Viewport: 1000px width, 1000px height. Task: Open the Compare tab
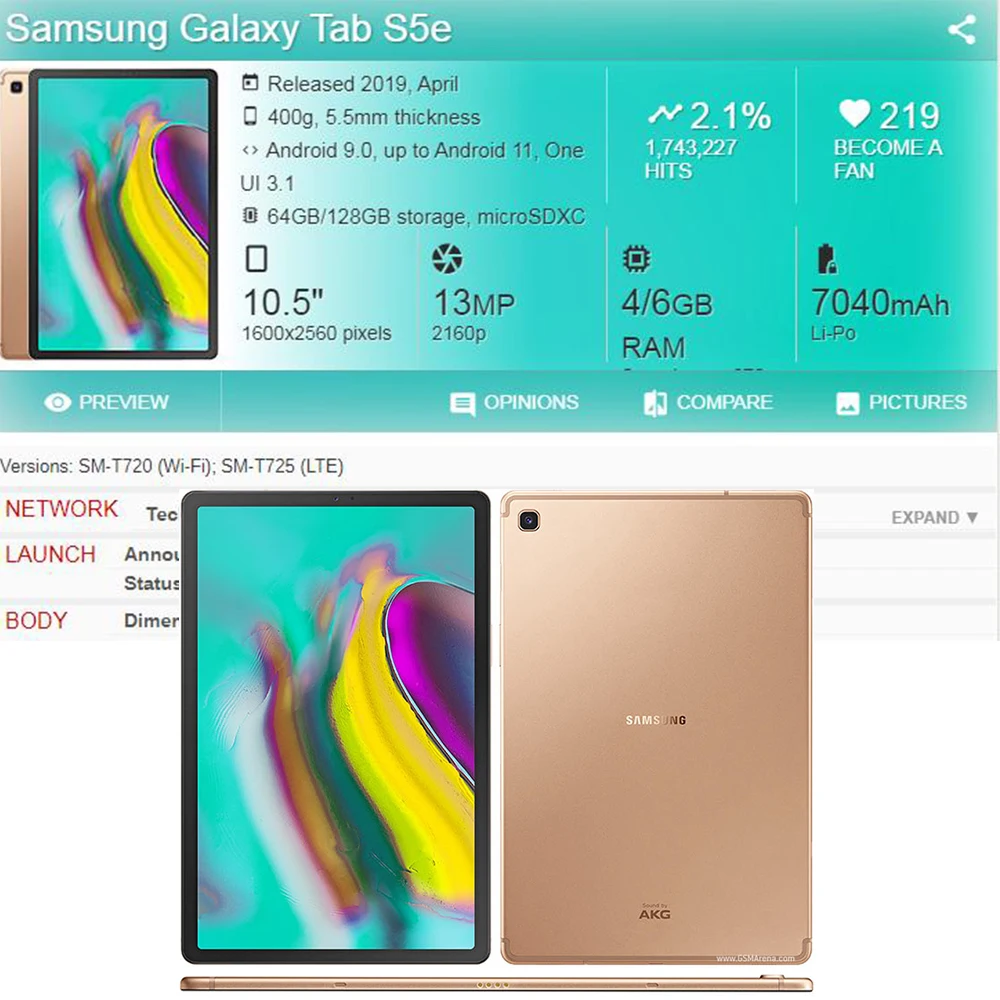tap(708, 403)
